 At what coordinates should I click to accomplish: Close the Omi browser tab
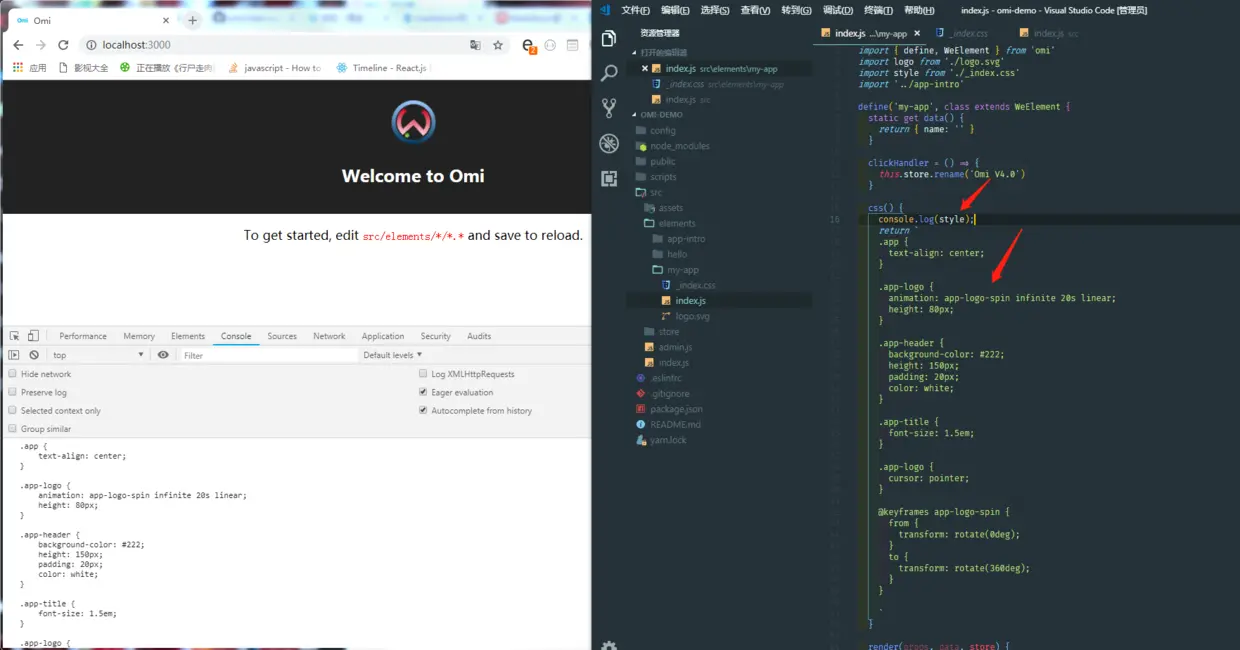click(x=167, y=20)
